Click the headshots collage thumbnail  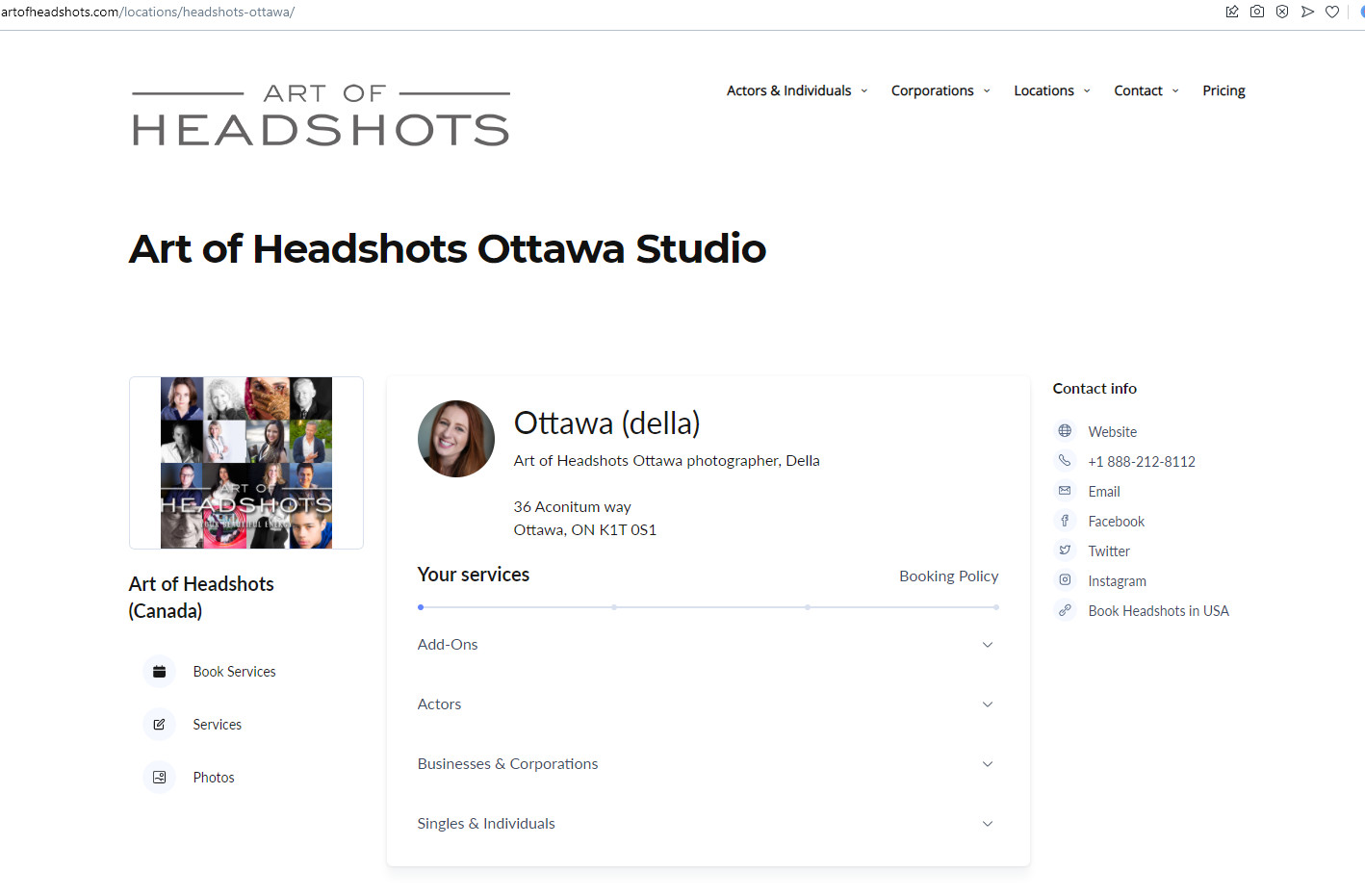[x=246, y=463]
